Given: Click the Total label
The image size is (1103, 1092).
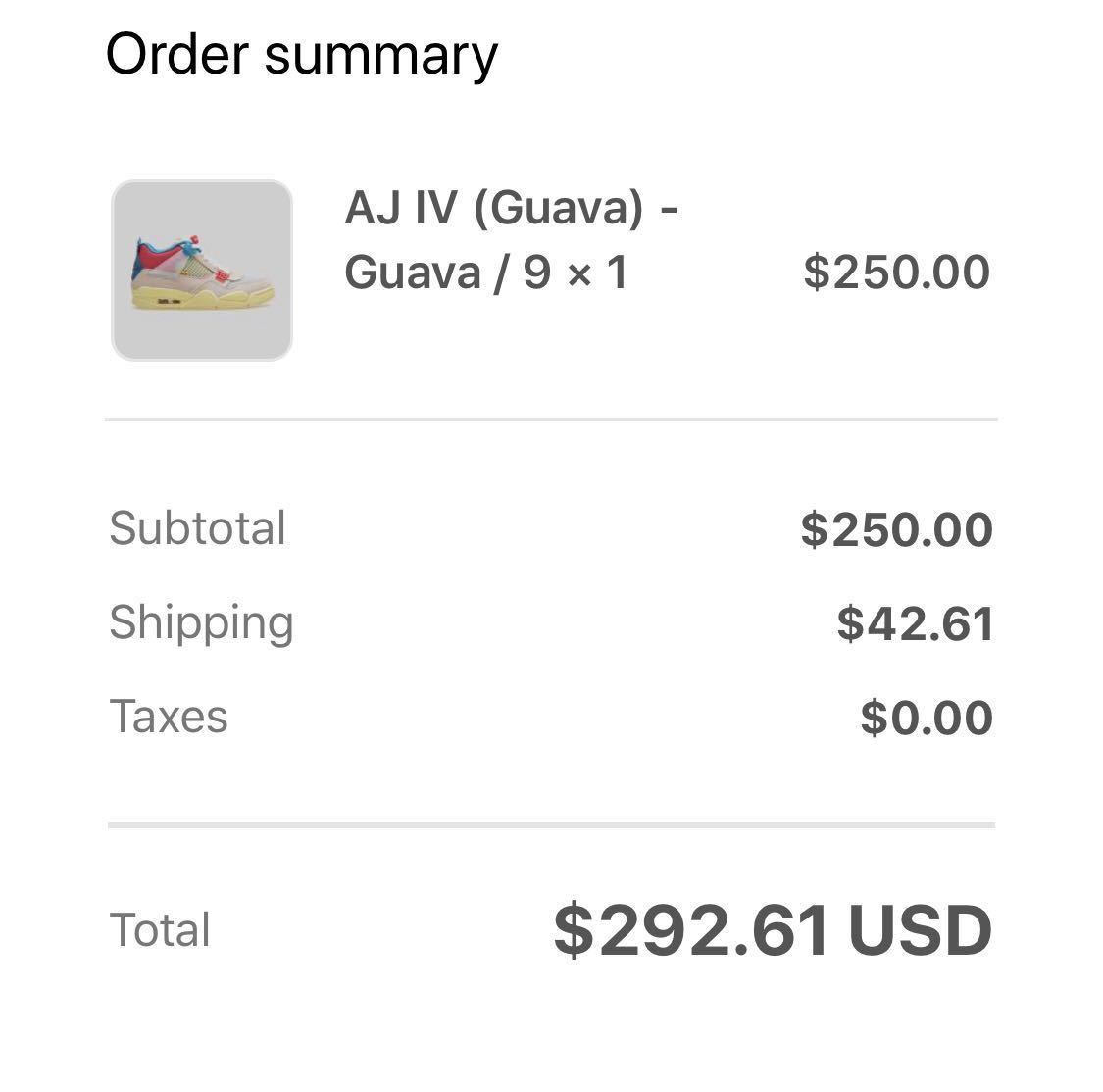Looking at the screenshot, I should [160, 930].
